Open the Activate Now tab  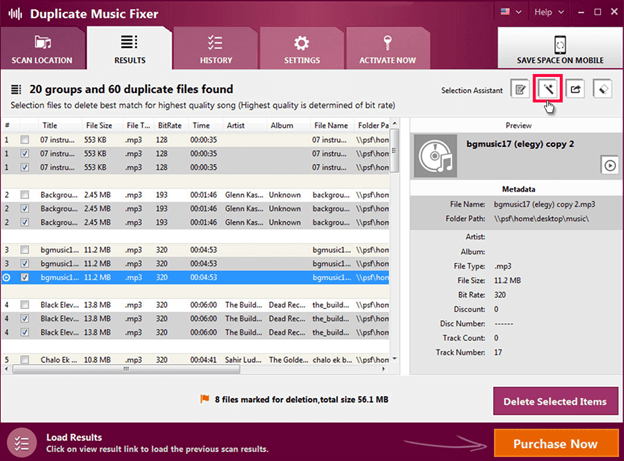[x=388, y=49]
